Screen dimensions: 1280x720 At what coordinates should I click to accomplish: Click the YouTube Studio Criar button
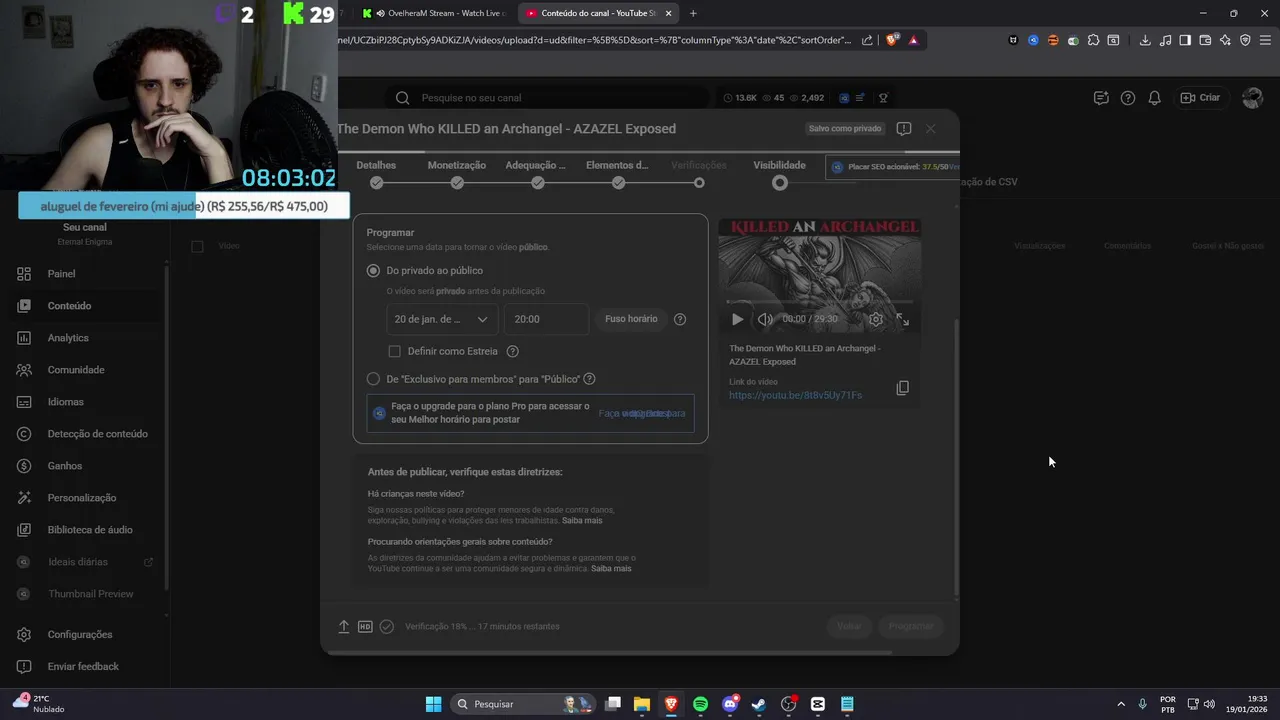[x=1200, y=98]
